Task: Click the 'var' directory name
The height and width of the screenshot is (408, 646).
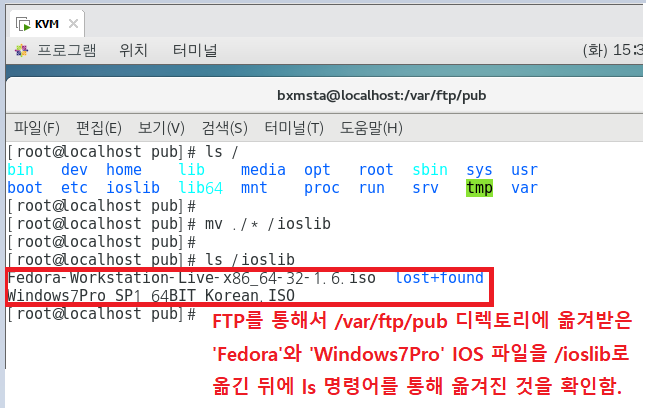Action: [524, 188]
